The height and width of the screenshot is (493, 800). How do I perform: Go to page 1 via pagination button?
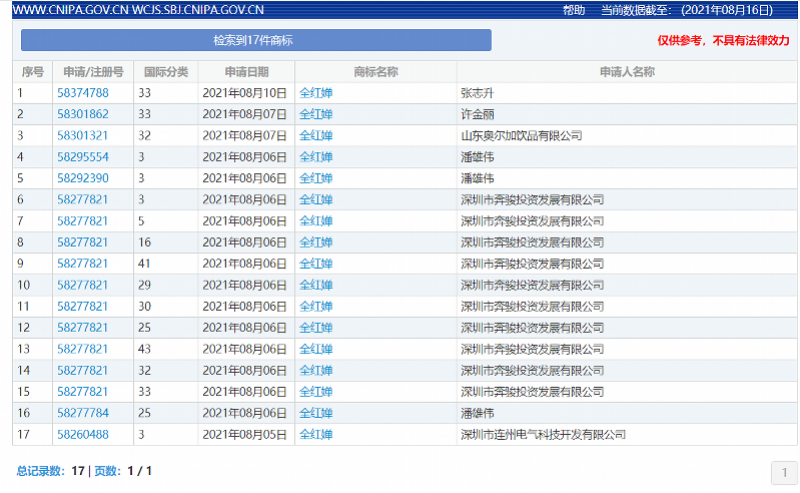click(x=784, y=472)
